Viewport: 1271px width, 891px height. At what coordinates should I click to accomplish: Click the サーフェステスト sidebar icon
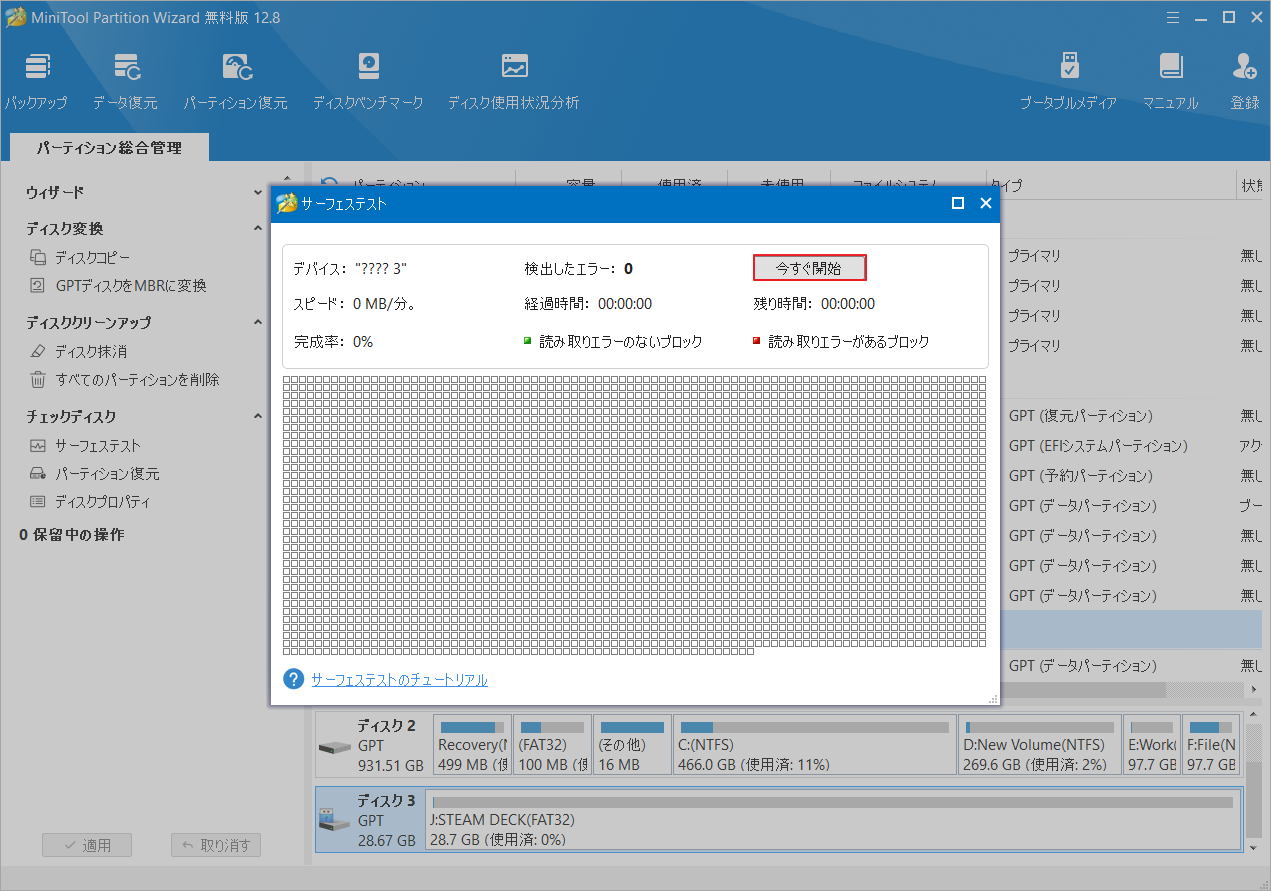[x=38, y=446]
